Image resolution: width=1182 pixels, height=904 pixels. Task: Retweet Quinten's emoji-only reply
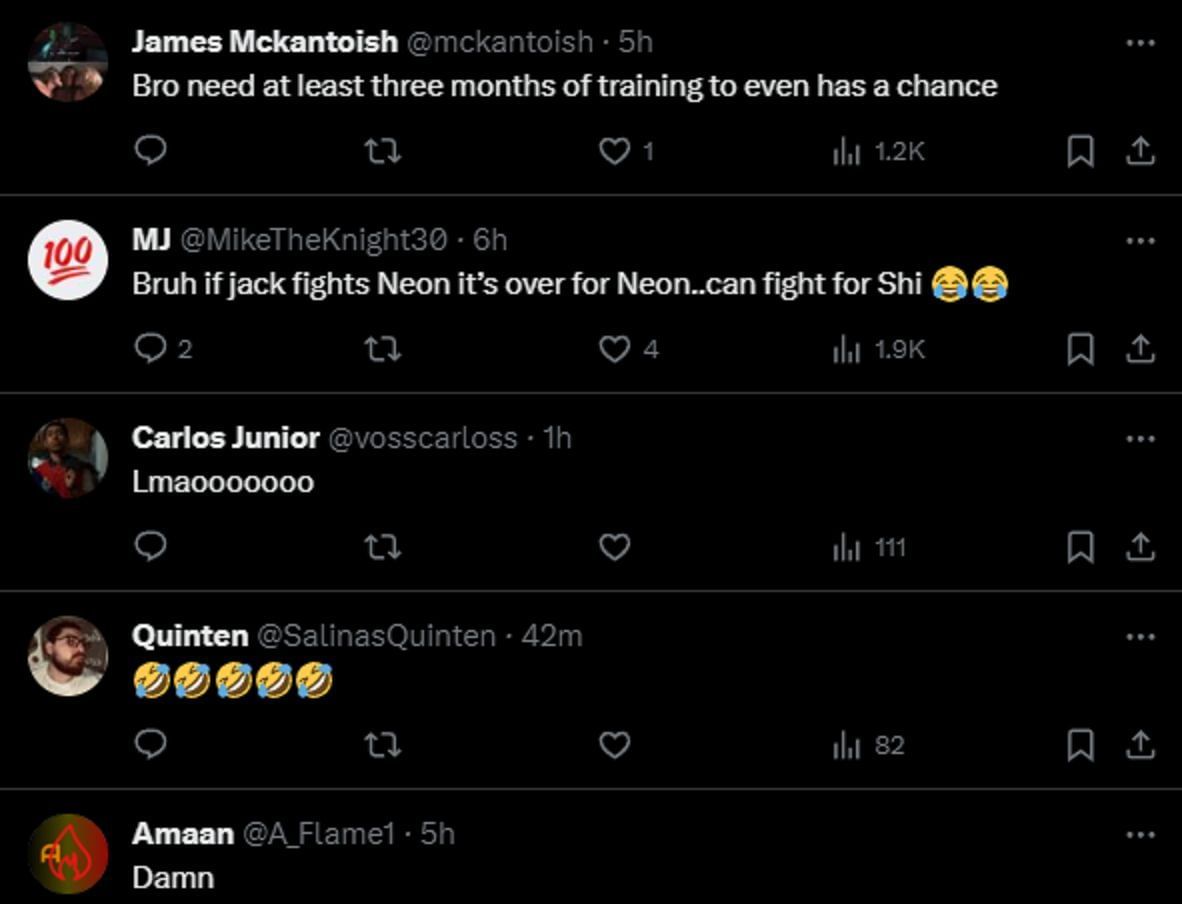pyautogui.click(x=382, y=745)
